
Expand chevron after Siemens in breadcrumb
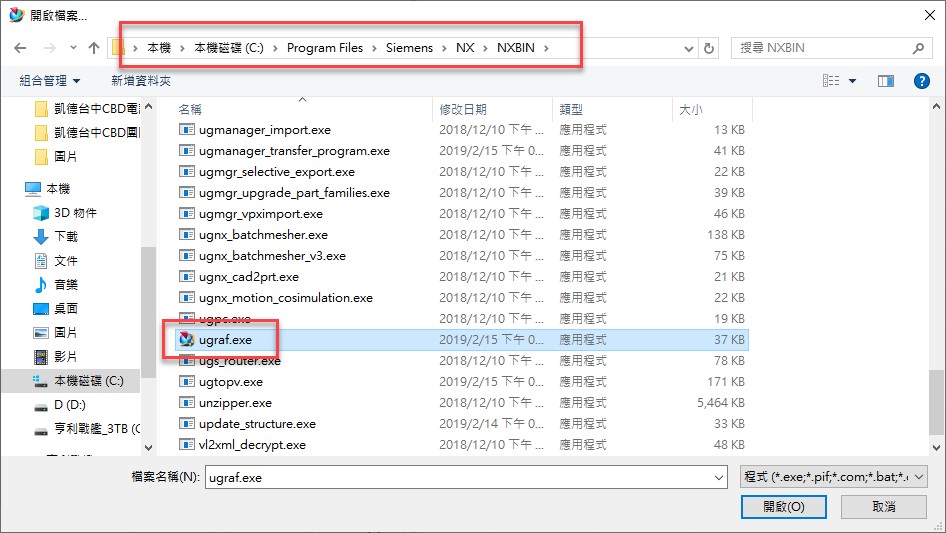(444, 48)
